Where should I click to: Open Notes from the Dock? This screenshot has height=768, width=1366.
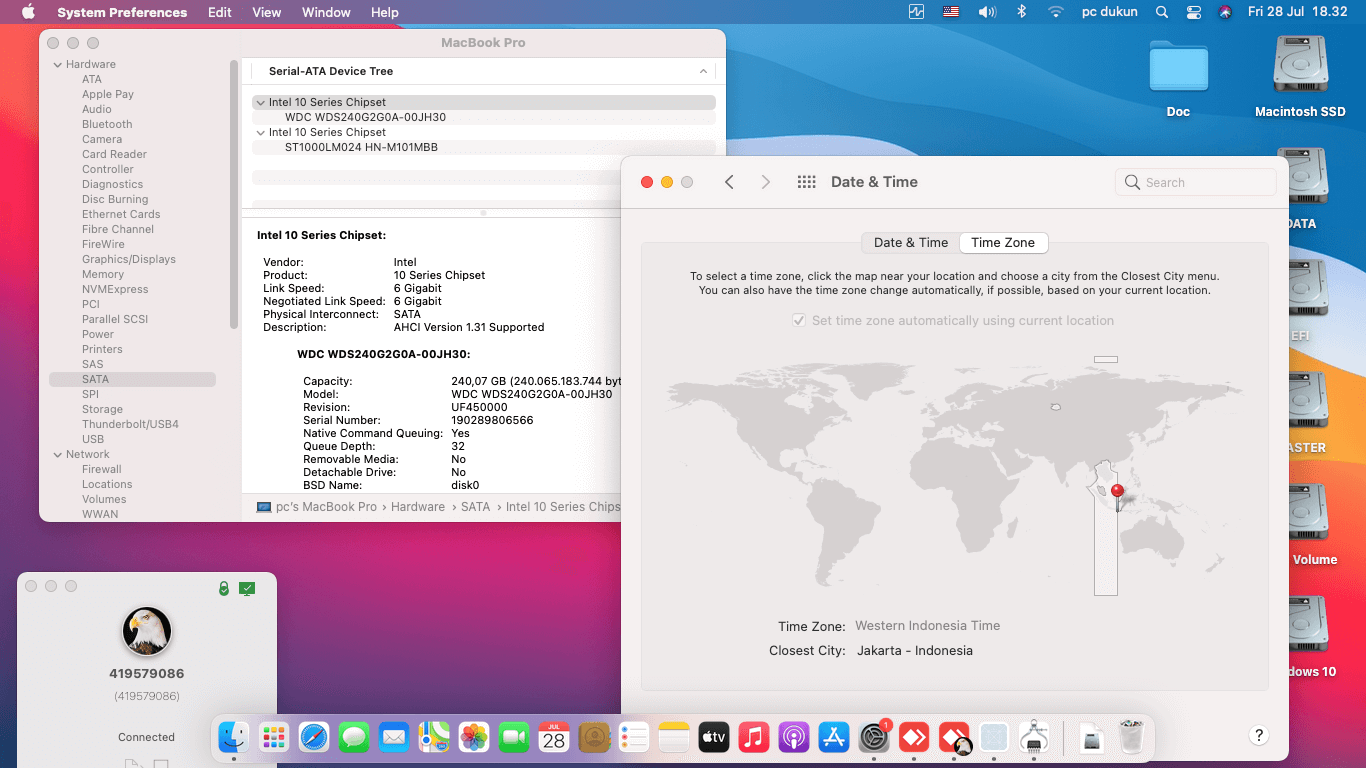674,738
